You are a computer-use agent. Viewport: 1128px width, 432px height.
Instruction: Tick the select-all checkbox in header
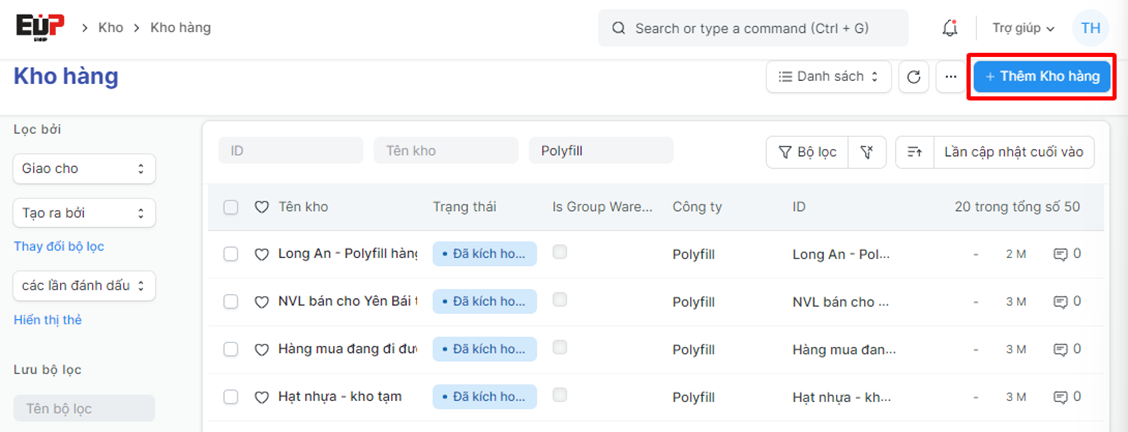tap(231, 207)
